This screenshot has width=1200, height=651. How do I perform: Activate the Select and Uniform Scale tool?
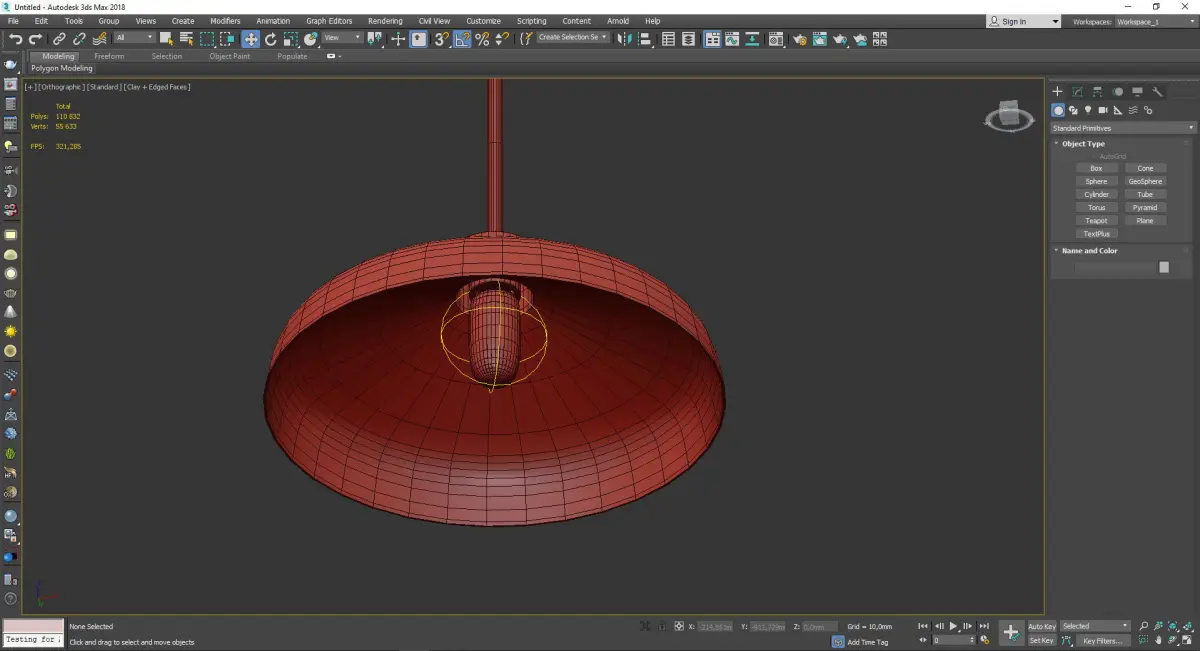click(x=290, y=39)
